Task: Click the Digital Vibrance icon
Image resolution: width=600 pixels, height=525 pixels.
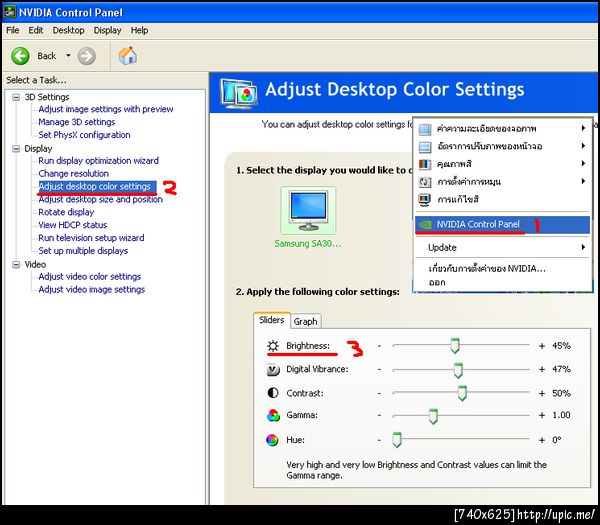Action: click(273, 370)
